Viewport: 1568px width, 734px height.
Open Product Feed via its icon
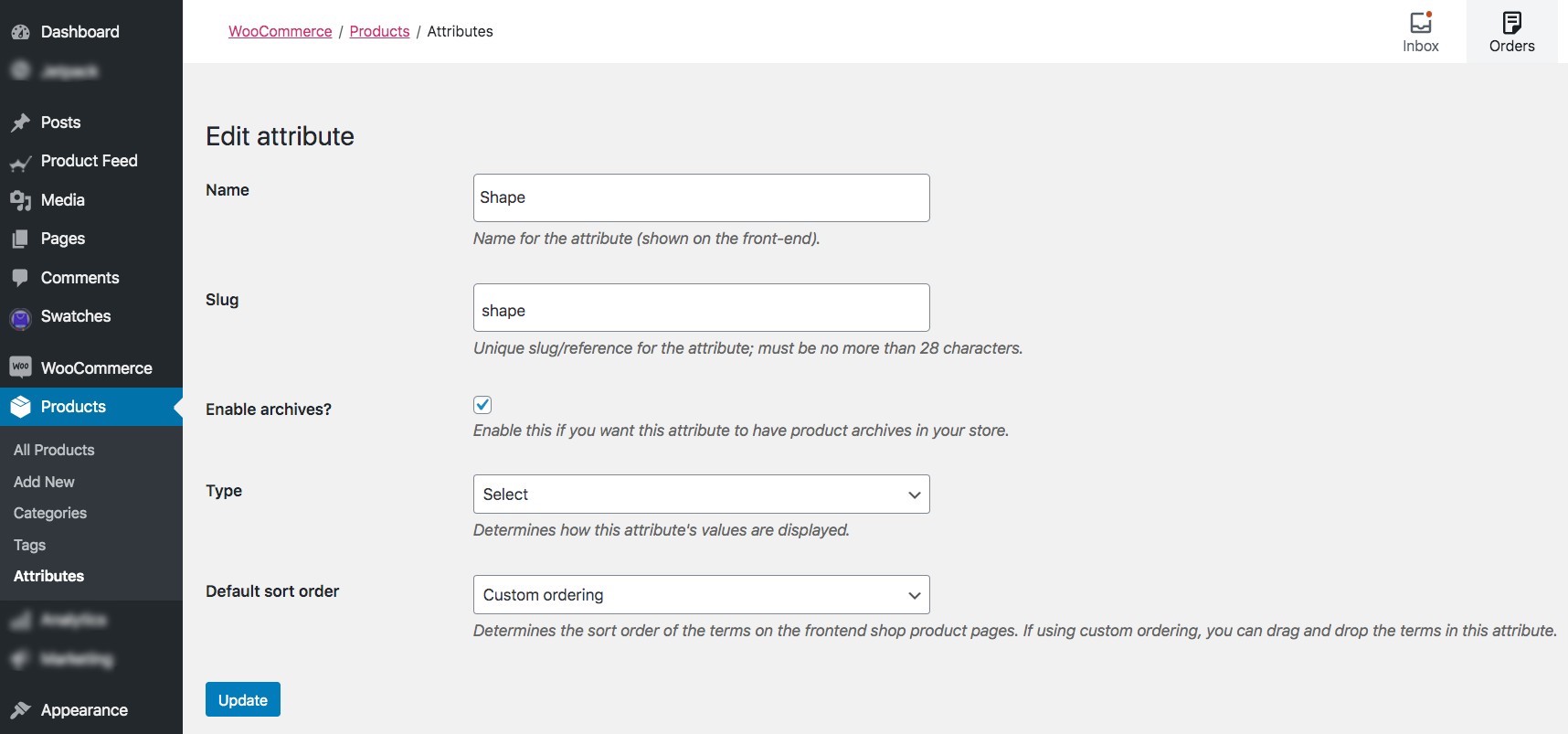(x=20, y=163)
